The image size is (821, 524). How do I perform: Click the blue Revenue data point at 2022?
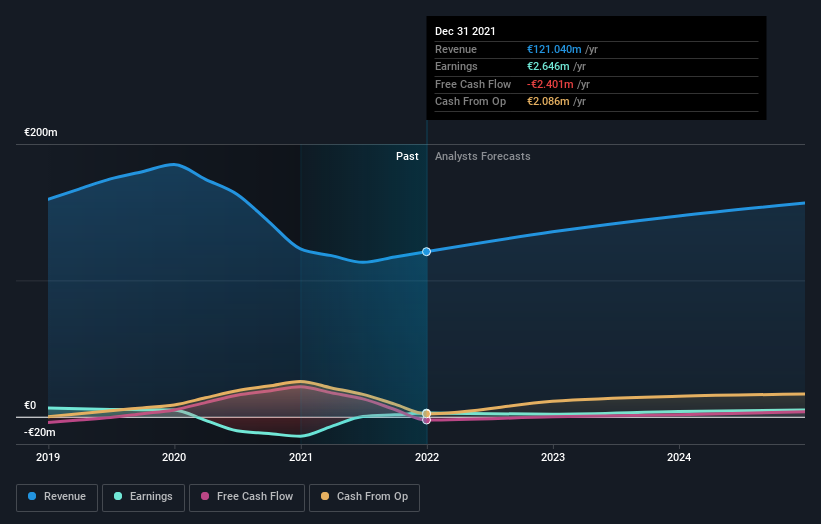point(427,252)
